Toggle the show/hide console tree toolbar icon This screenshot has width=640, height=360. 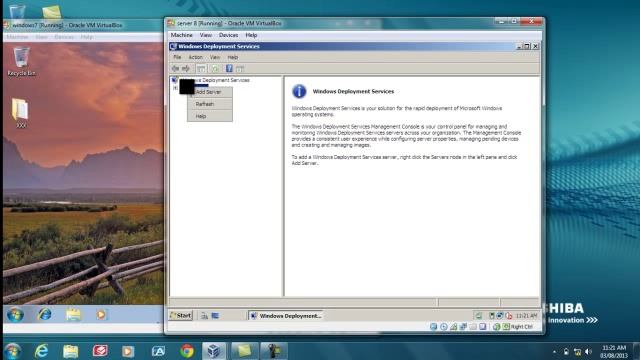coord(201,69)
